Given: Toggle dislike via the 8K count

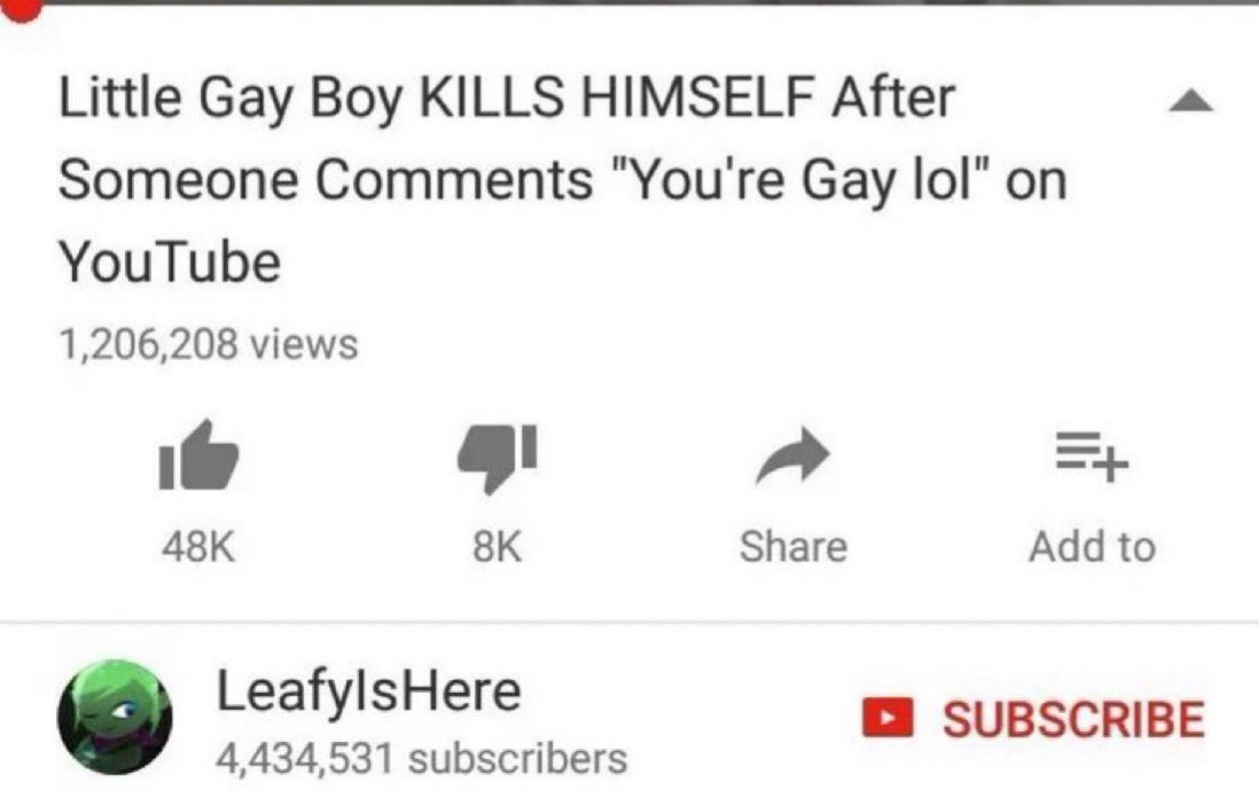Looking at the screenshot, I should click(495, 547).
